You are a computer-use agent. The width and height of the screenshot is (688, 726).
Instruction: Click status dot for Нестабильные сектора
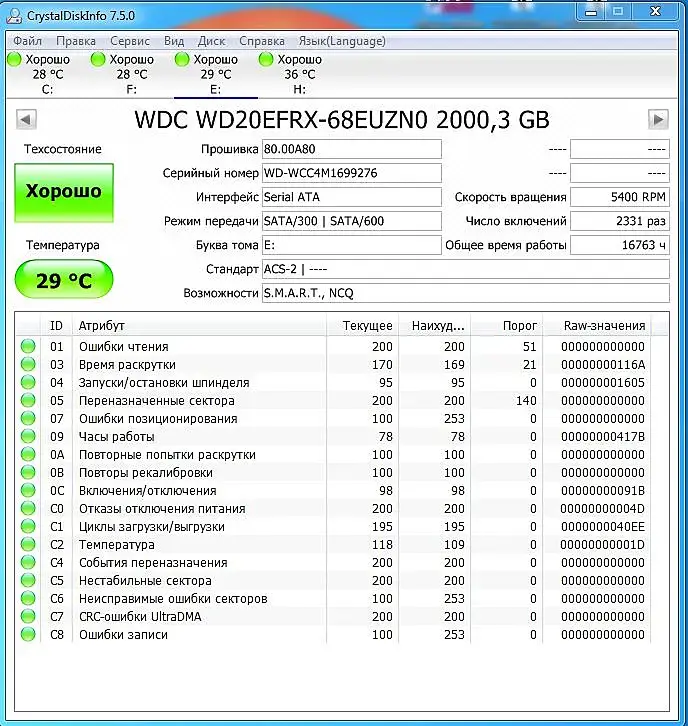(x=28, y=580)
